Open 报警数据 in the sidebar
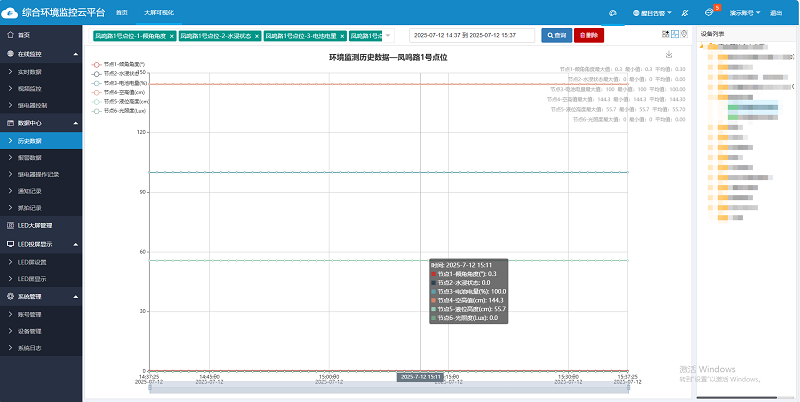This screenshot has height=402, width=800. pos(30,157)
